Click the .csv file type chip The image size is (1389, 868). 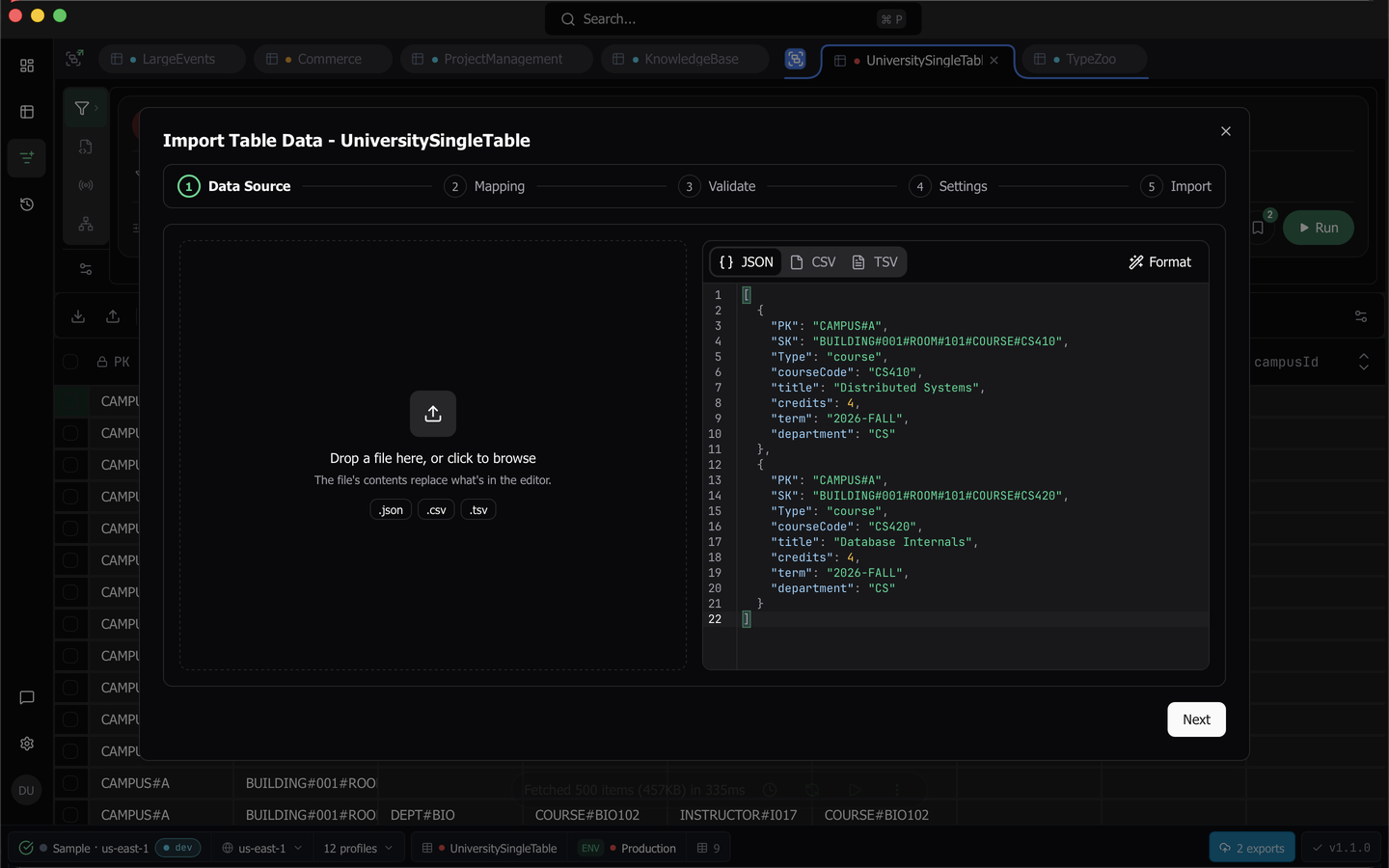coord(436,510)
